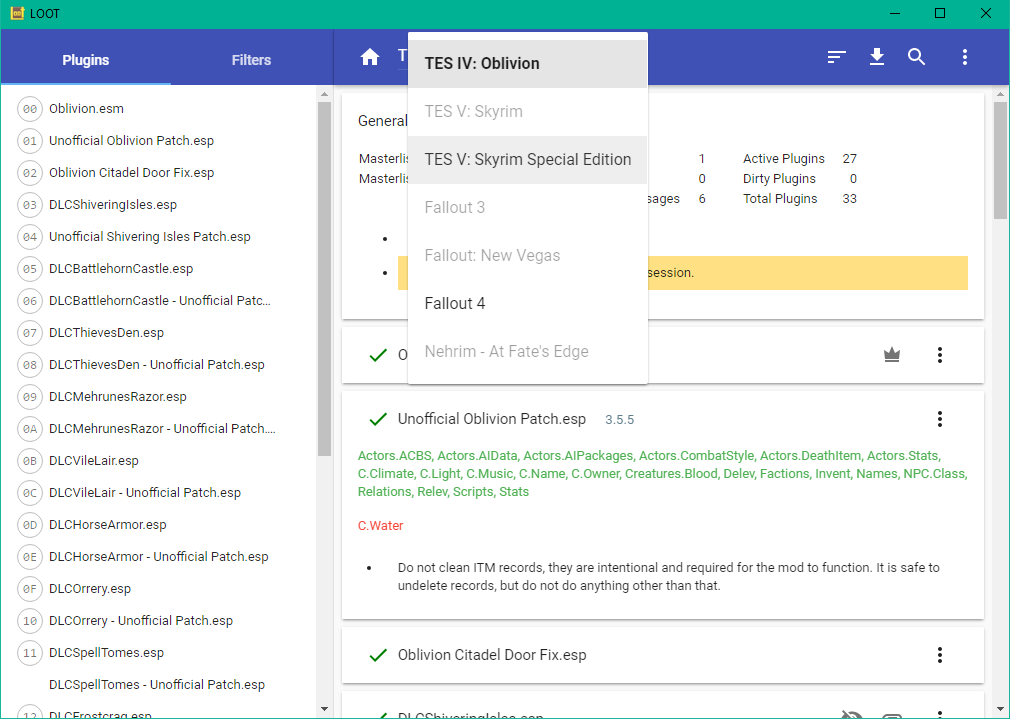
Task: Open three-dot menu for Unofficial Oblivion Patch.esp
Action: click(940, 419)
